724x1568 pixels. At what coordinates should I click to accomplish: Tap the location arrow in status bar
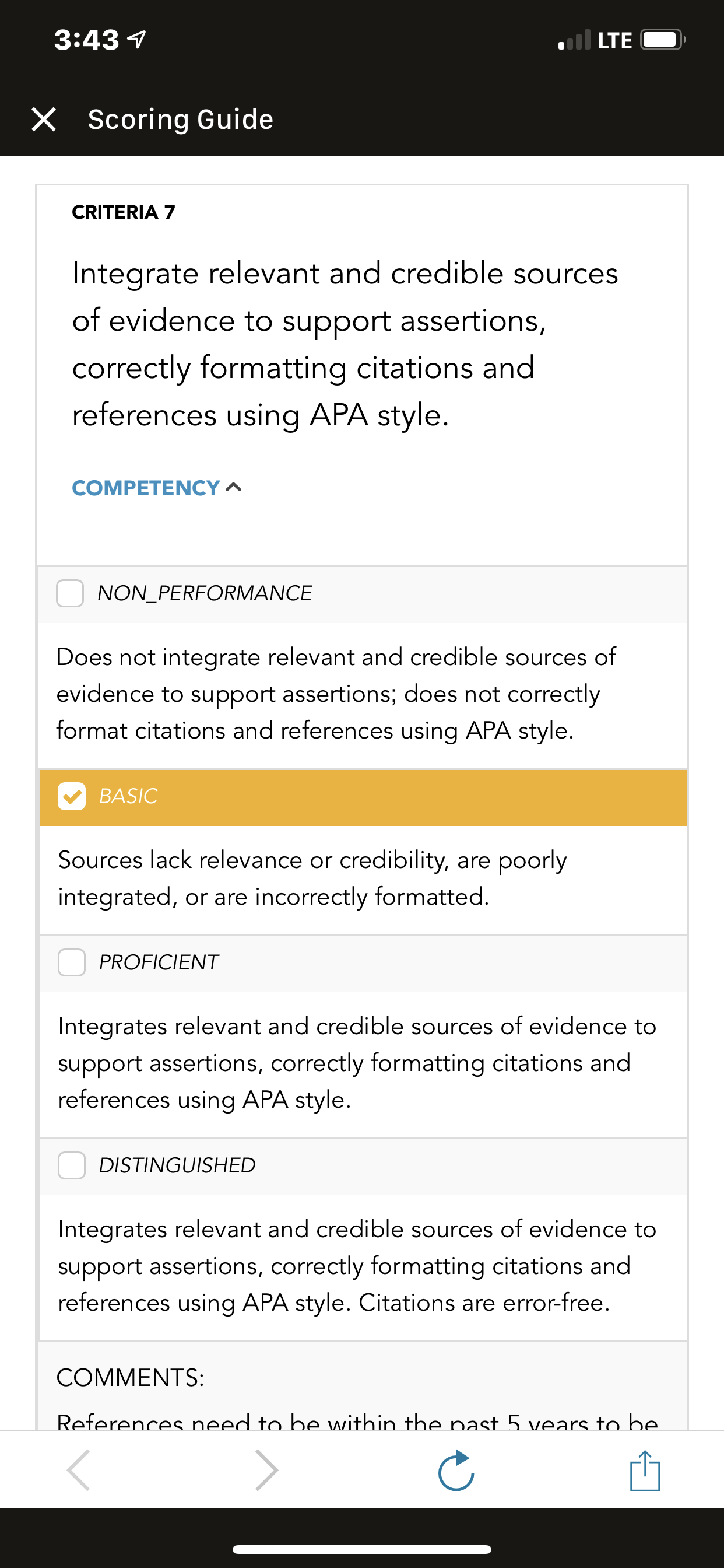tap(136, 40)
